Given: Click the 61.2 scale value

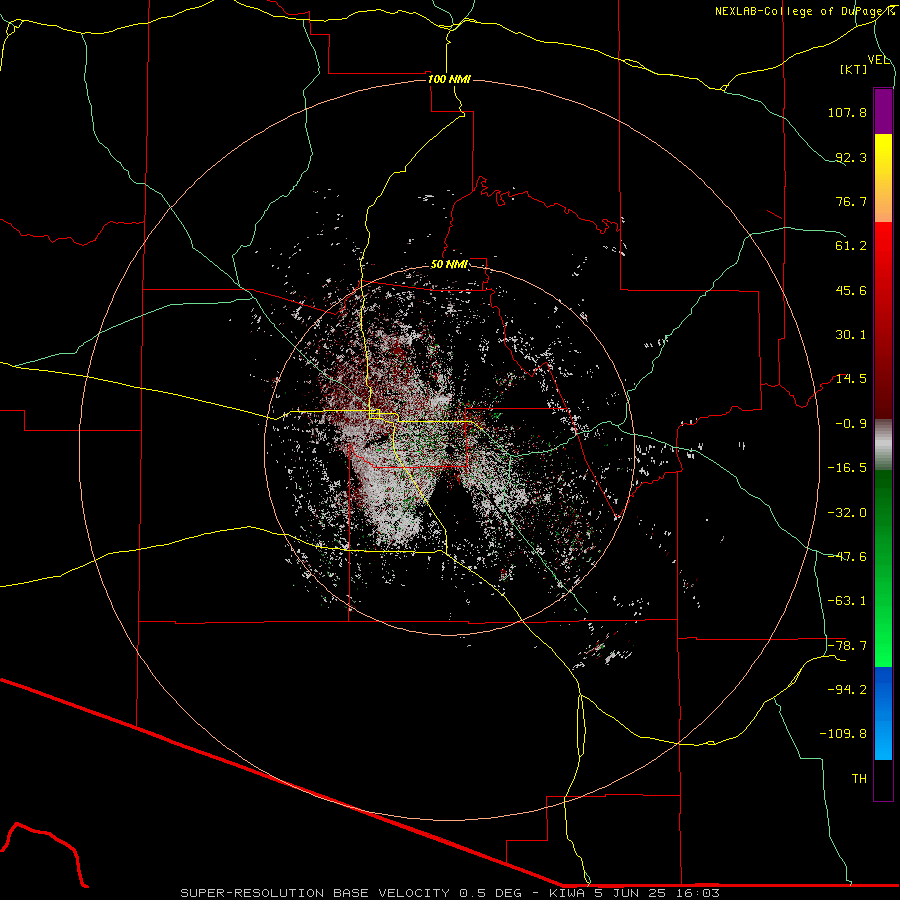Looking at the screenshot, I should [x=851, y=246].
